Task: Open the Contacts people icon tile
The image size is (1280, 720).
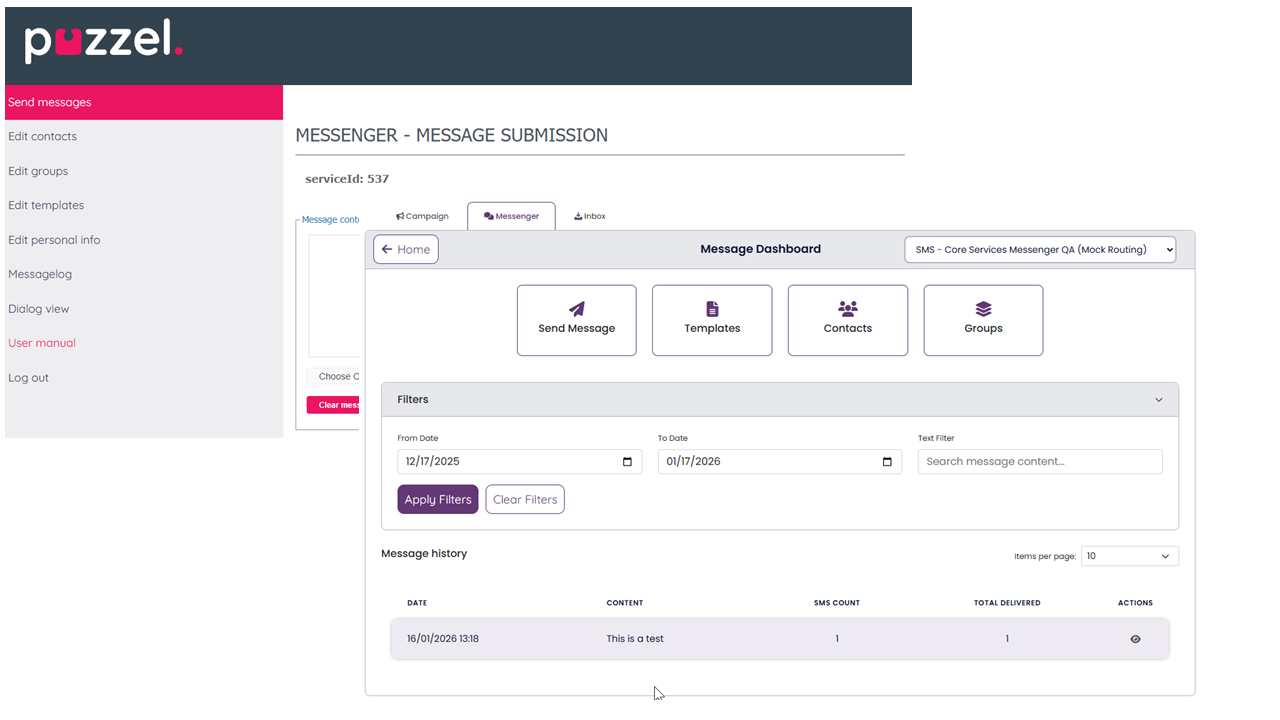Action: click(848, 310)
